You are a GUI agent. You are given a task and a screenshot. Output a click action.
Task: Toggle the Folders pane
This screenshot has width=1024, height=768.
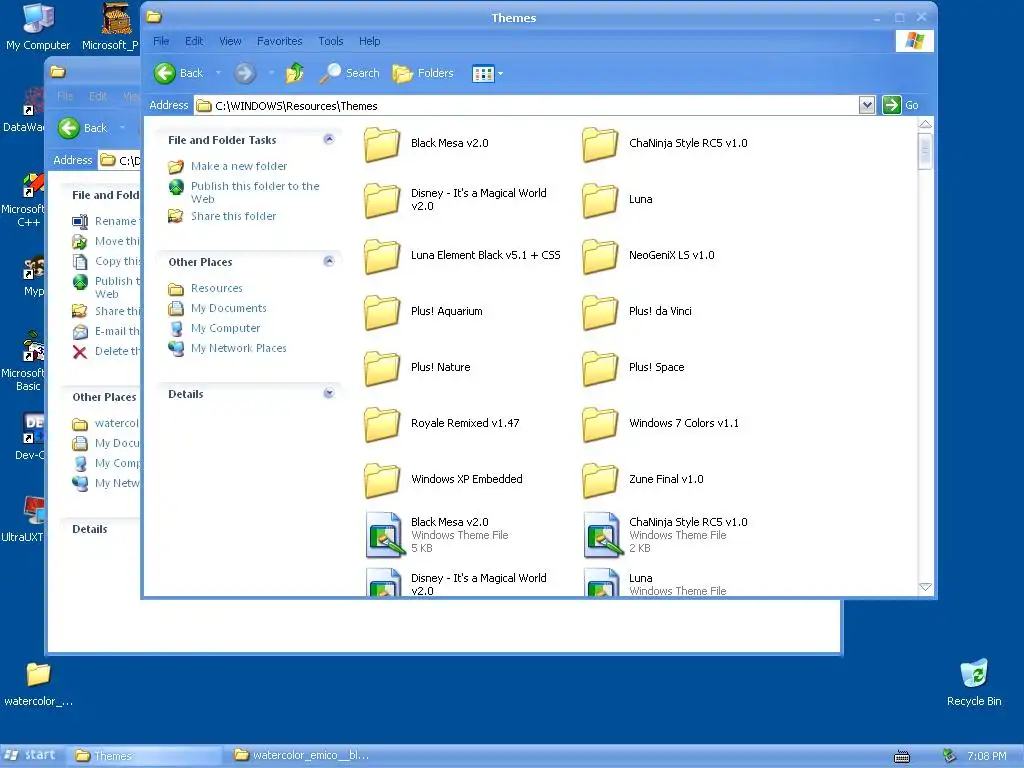coord(423,73)
